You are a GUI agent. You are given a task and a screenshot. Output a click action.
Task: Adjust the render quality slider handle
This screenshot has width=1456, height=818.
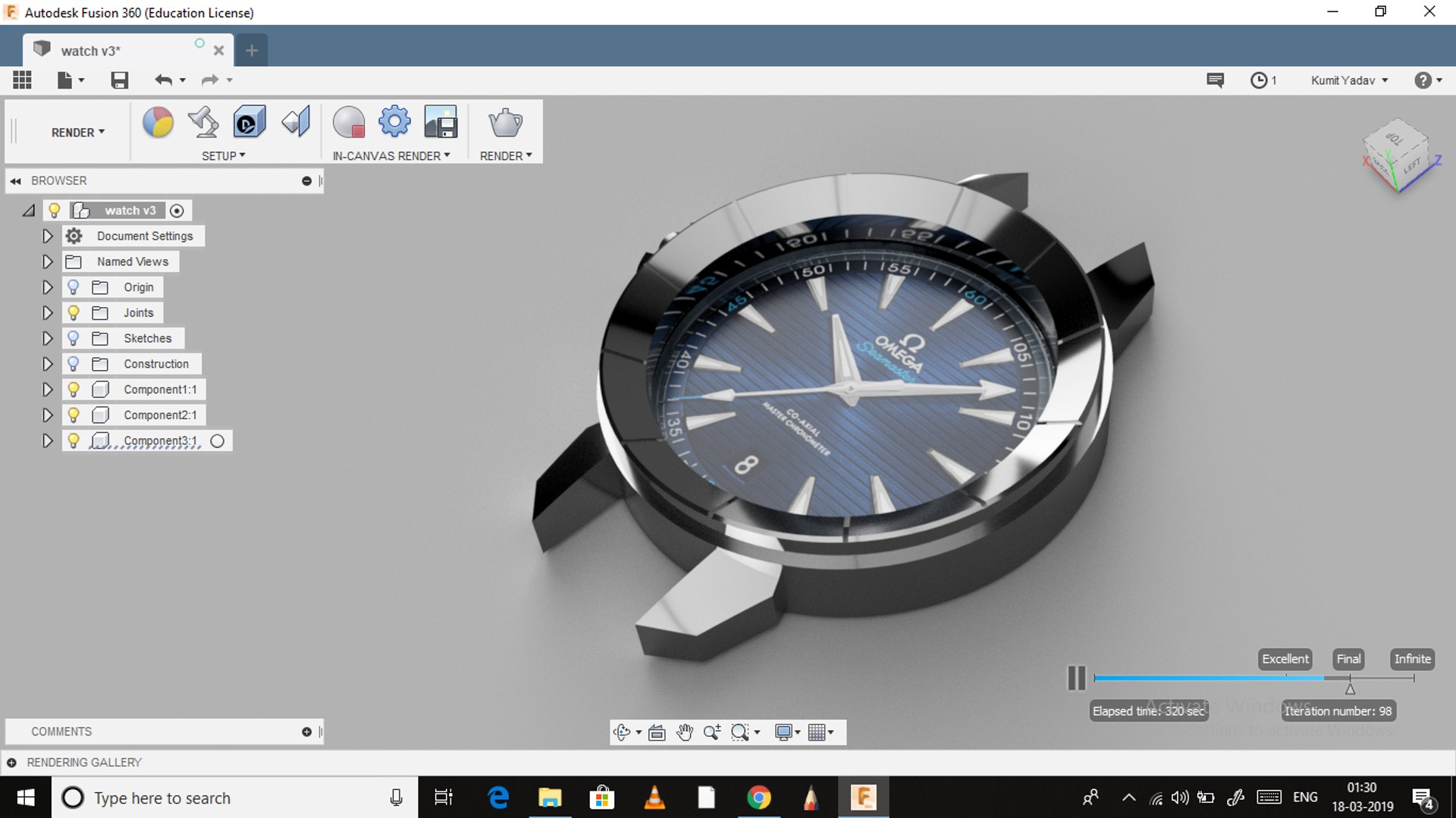(1350, 688)
